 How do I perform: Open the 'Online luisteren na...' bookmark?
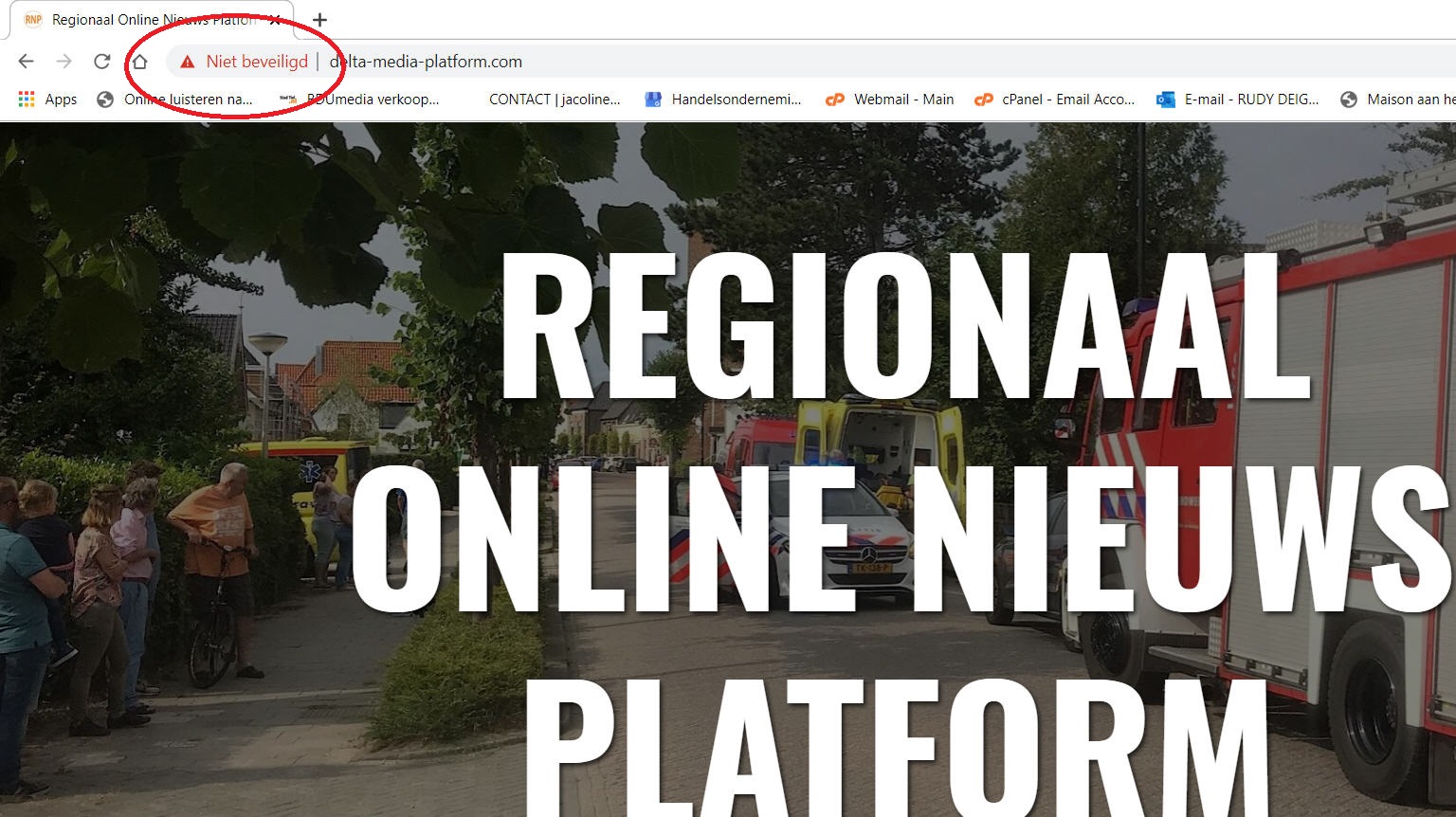coord(175,100)
